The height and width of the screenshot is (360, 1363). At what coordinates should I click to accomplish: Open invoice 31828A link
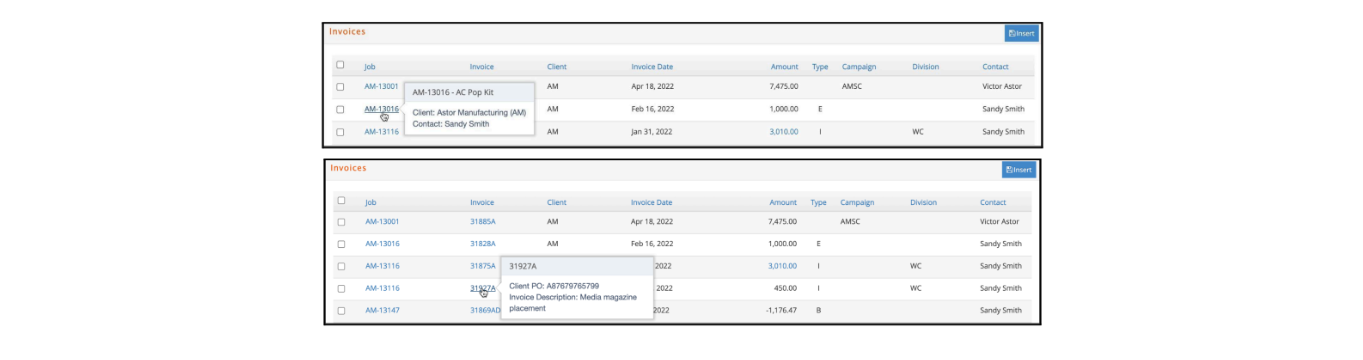tap(483, 244)
